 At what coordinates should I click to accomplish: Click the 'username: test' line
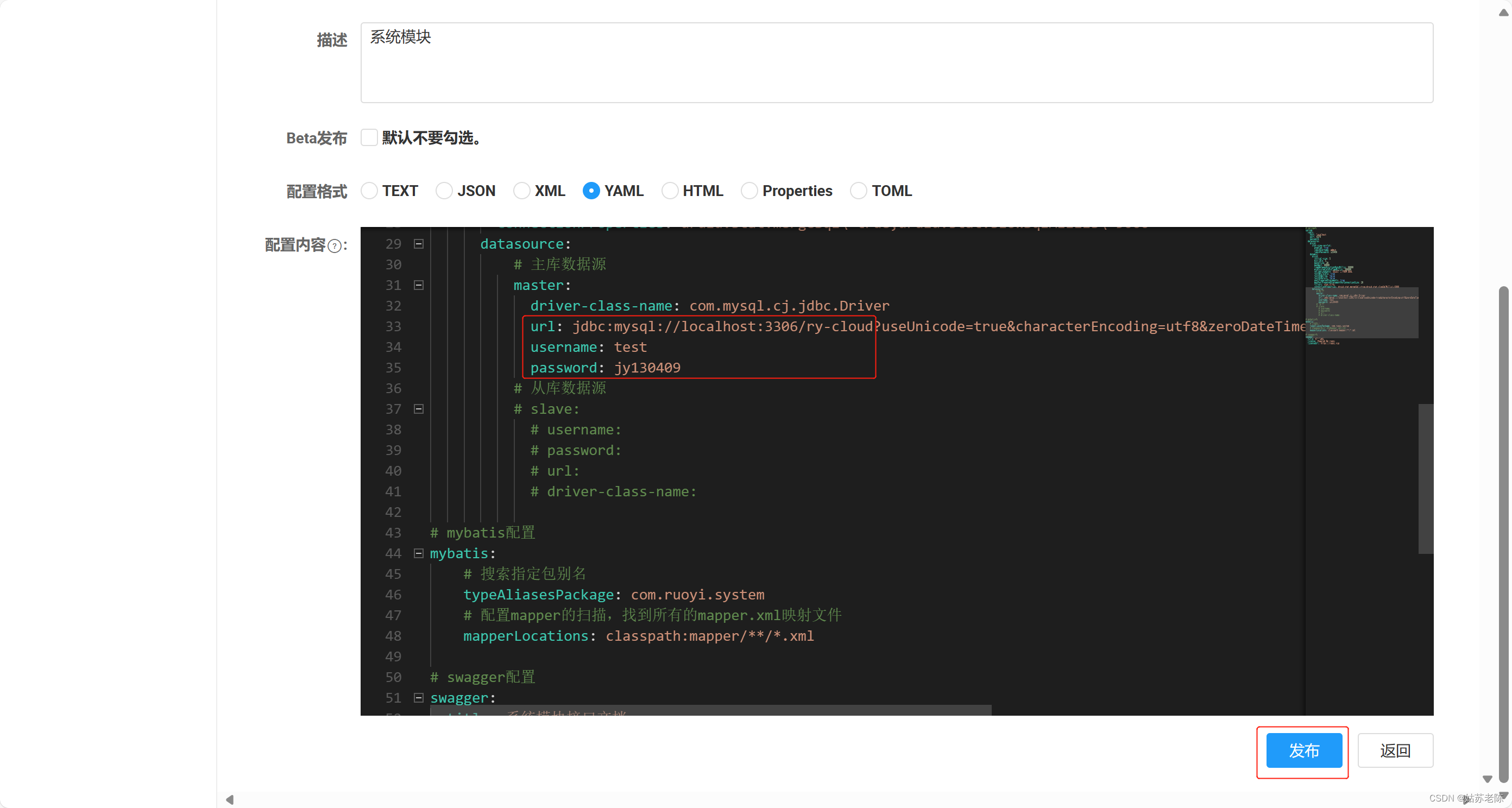588,348
